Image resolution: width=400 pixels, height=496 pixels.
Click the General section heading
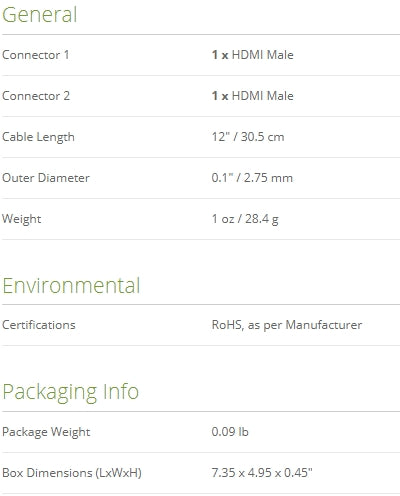40,15
